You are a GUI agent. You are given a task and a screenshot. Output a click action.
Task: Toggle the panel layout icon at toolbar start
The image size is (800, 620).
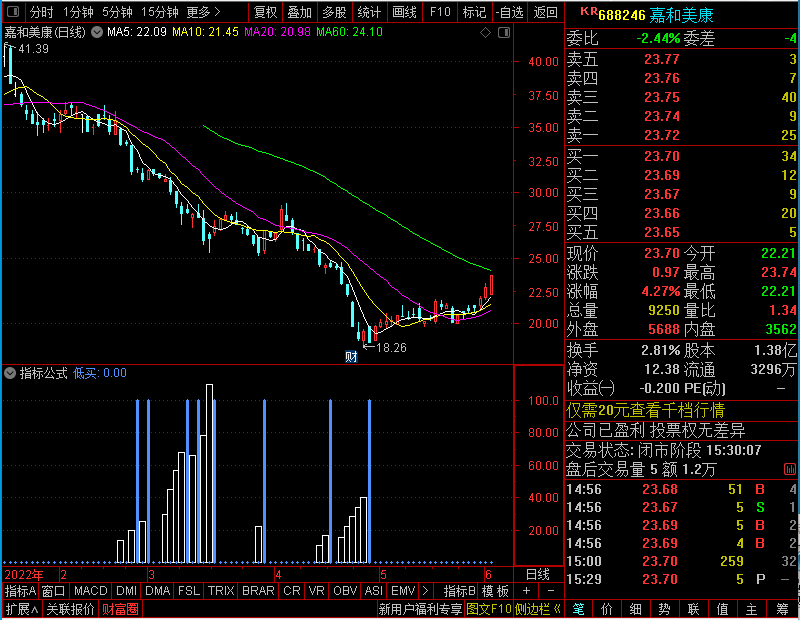point(13,11)
